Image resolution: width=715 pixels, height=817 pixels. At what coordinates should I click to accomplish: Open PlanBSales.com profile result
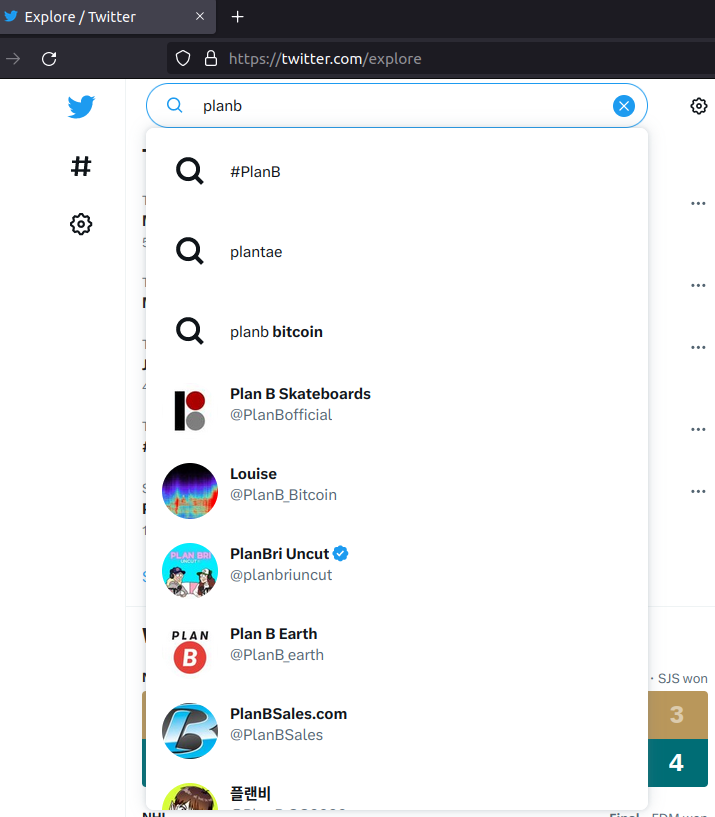(x=397, y=731)
